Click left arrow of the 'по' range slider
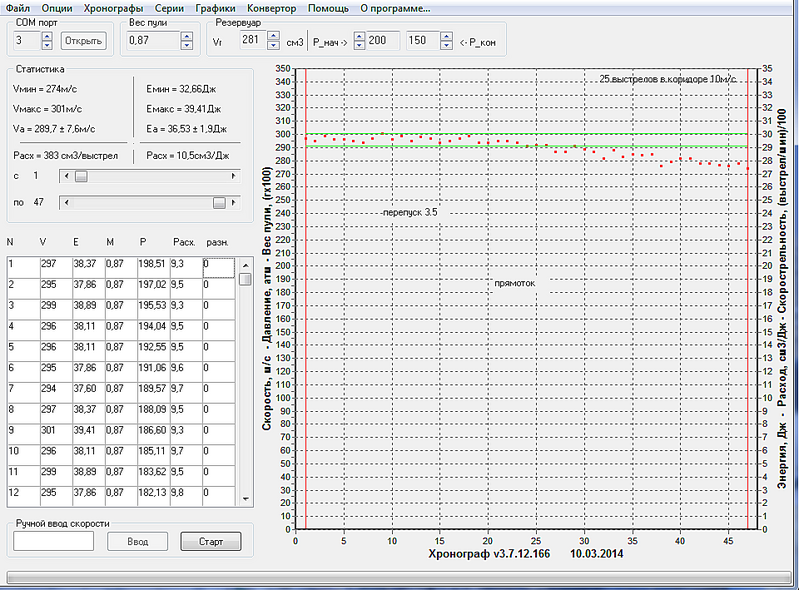 pos(66,203)
